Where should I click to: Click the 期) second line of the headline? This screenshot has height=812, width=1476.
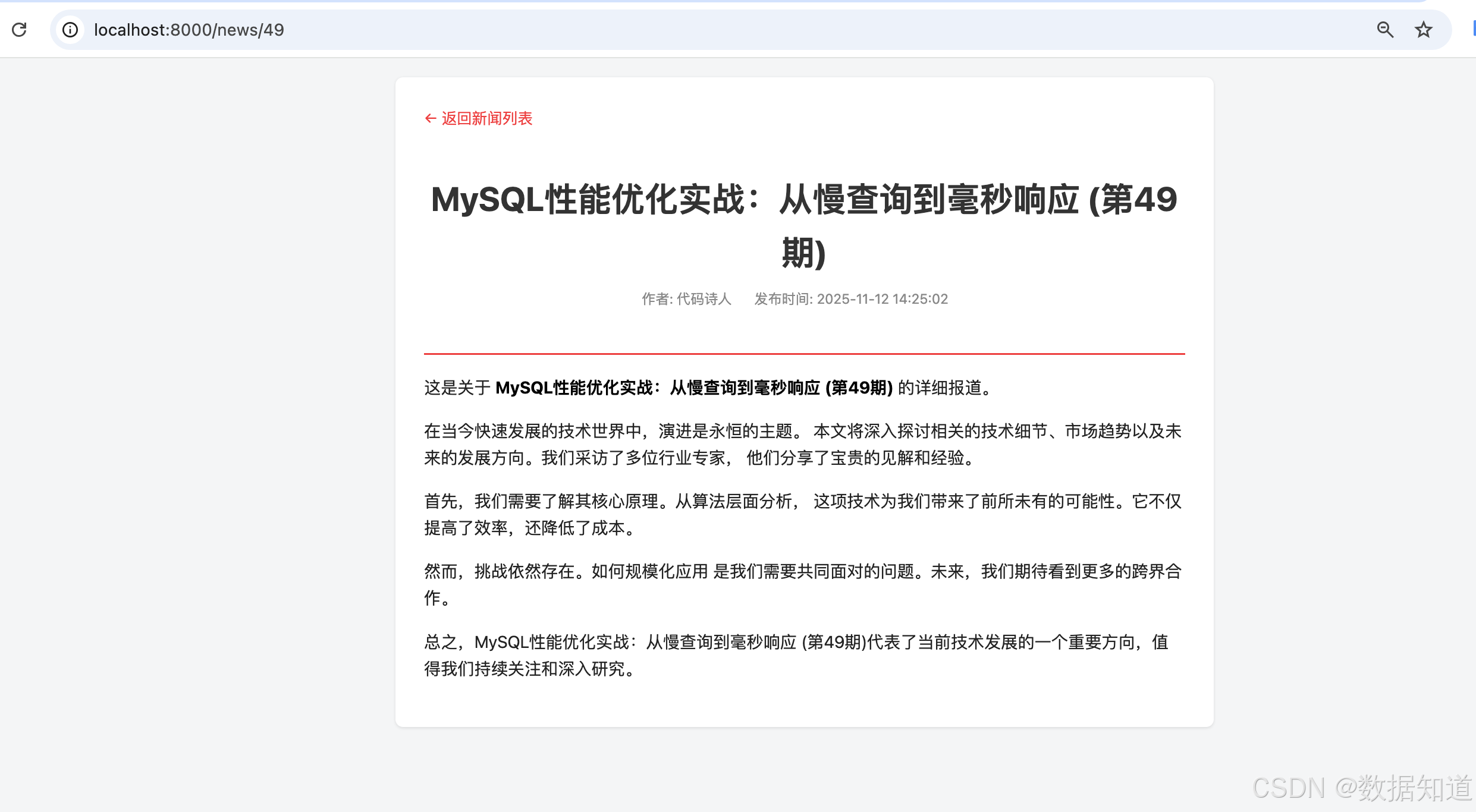pyautogui.click(x=804, y=253)
